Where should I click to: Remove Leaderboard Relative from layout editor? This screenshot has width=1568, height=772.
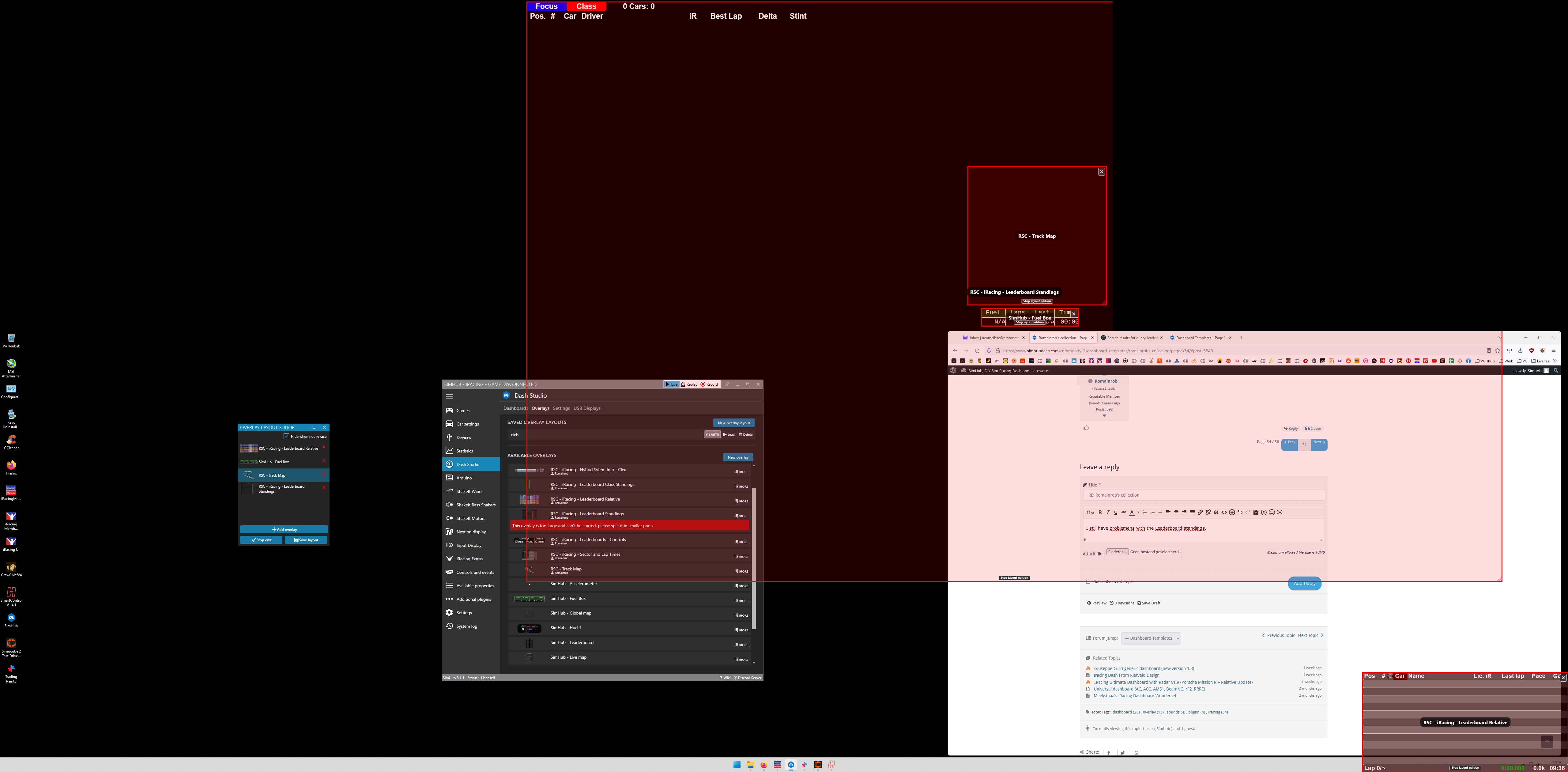coord(324,448)
